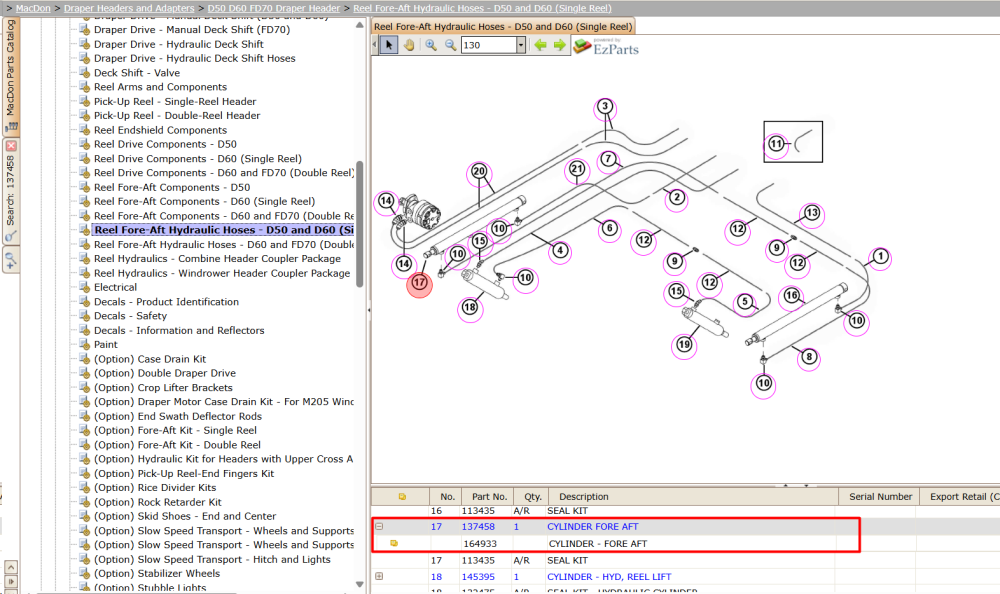Click the zoom value field showing 130
The image size is (1000, 594).
(489, 45)
